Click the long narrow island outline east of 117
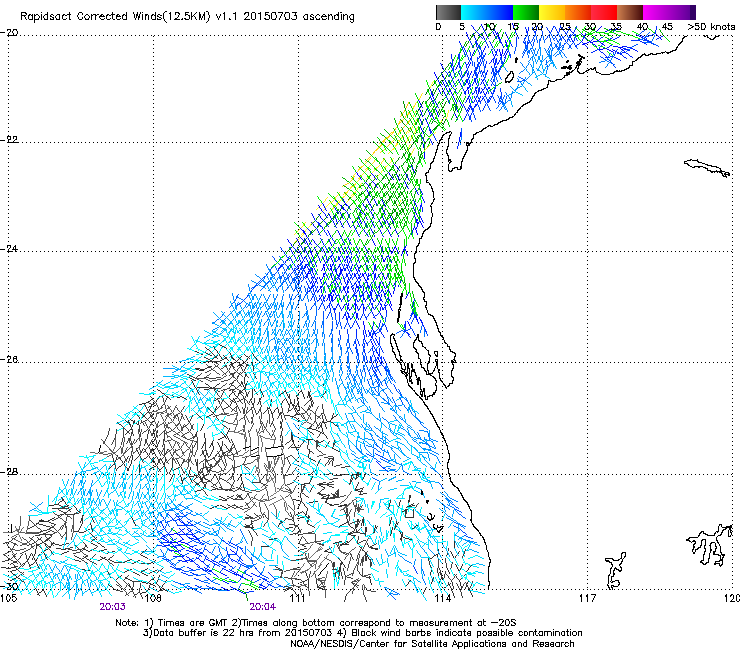 [707, 168]
